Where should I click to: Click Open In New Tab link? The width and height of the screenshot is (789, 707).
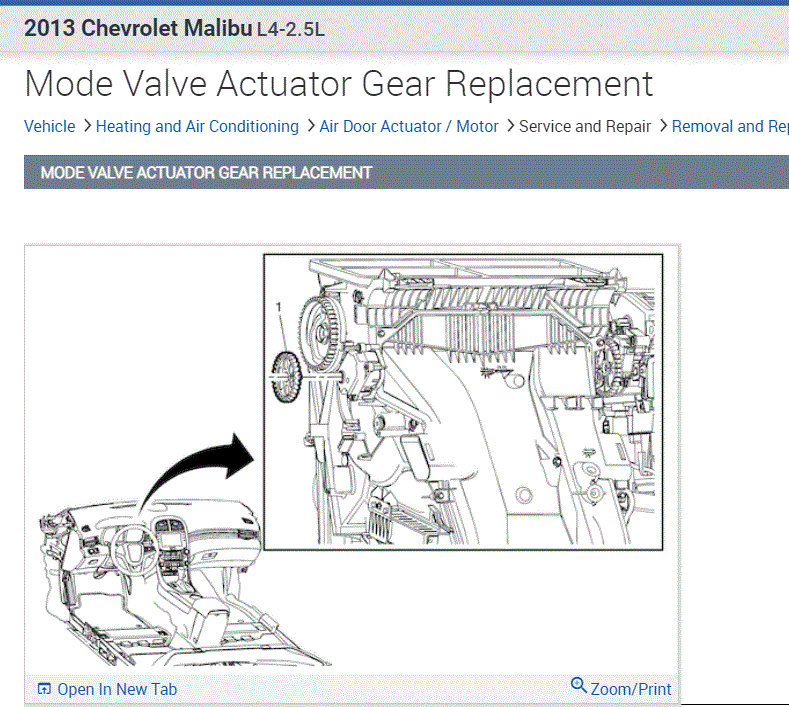(x=117, y=689)
